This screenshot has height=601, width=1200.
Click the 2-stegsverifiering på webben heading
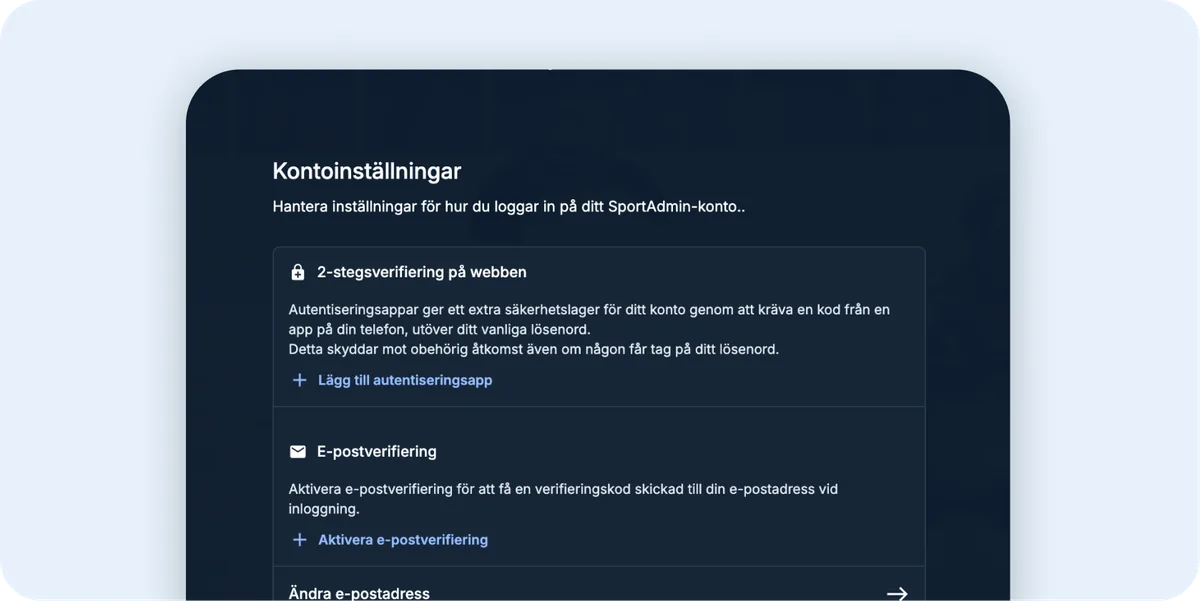(x=422, y=272)
